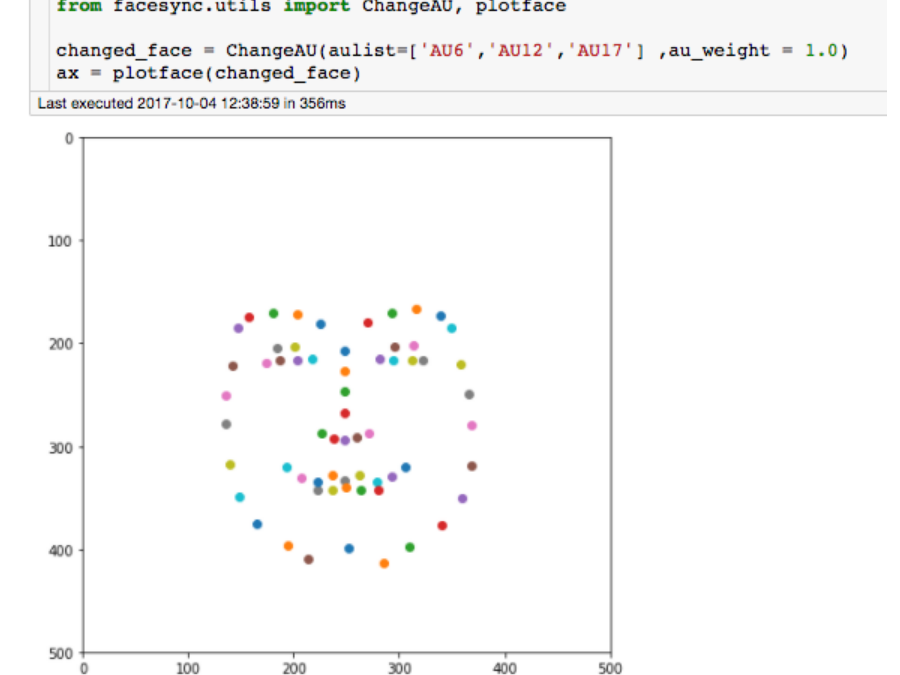Viewport: 900px width, 675px height.
Task: Click the x-axis tick label 500
Action: point(610,668)
